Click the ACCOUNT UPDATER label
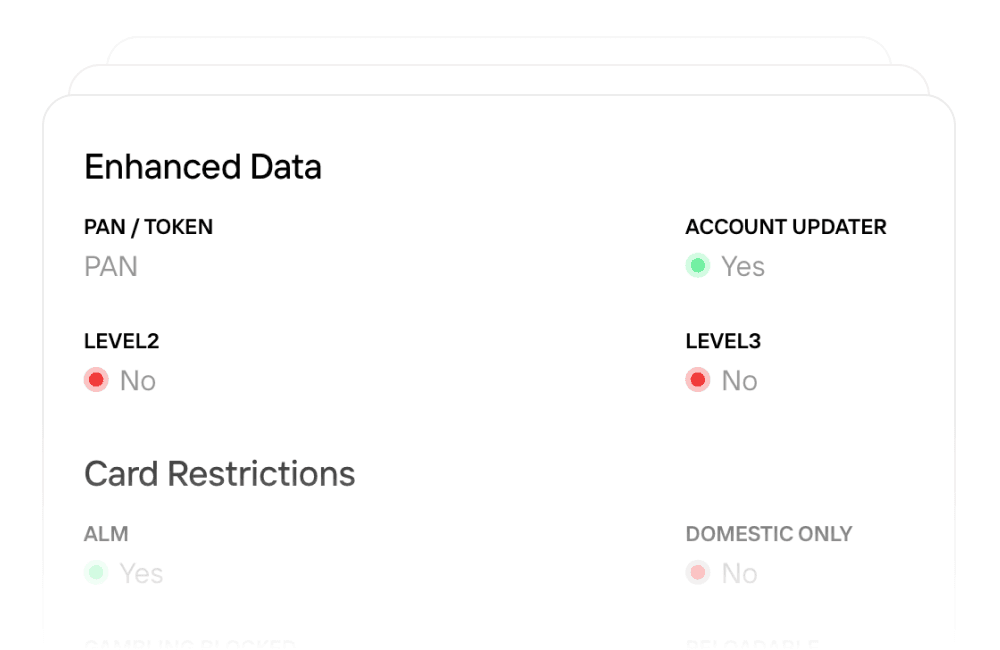1000x650 pixels. pyautogui.click(x=785, y=227)
